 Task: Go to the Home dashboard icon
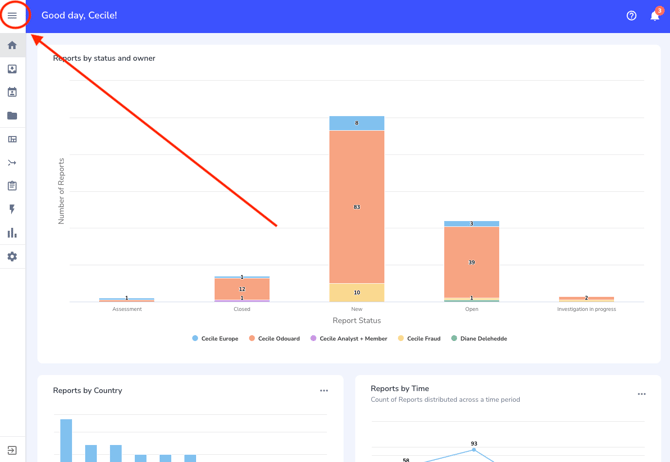coord(12,45)
